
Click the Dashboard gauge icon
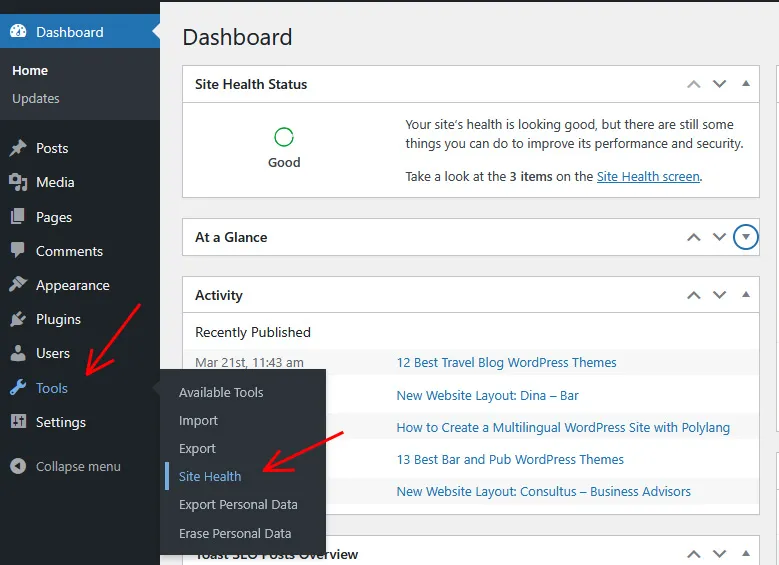[18, 31]
